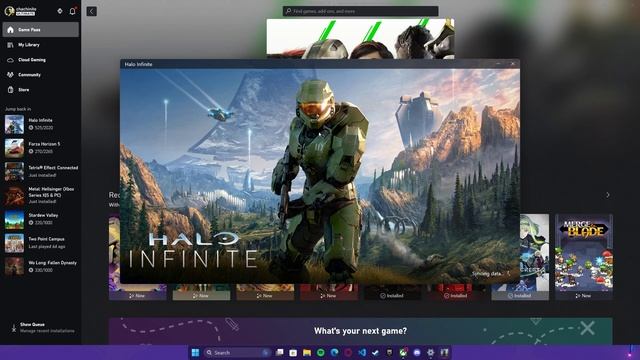
Task: Open the Windows Start menu
Action: 196,353
